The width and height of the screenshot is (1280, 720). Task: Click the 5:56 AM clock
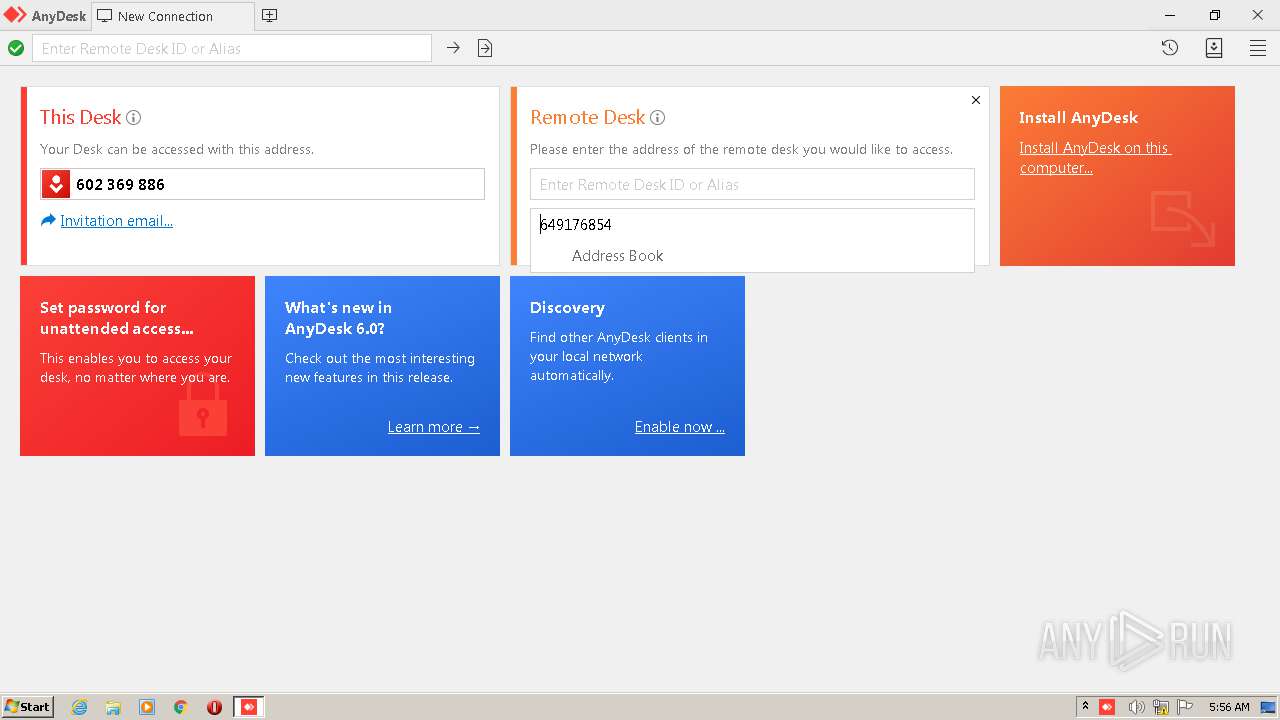coord(1229,707)
